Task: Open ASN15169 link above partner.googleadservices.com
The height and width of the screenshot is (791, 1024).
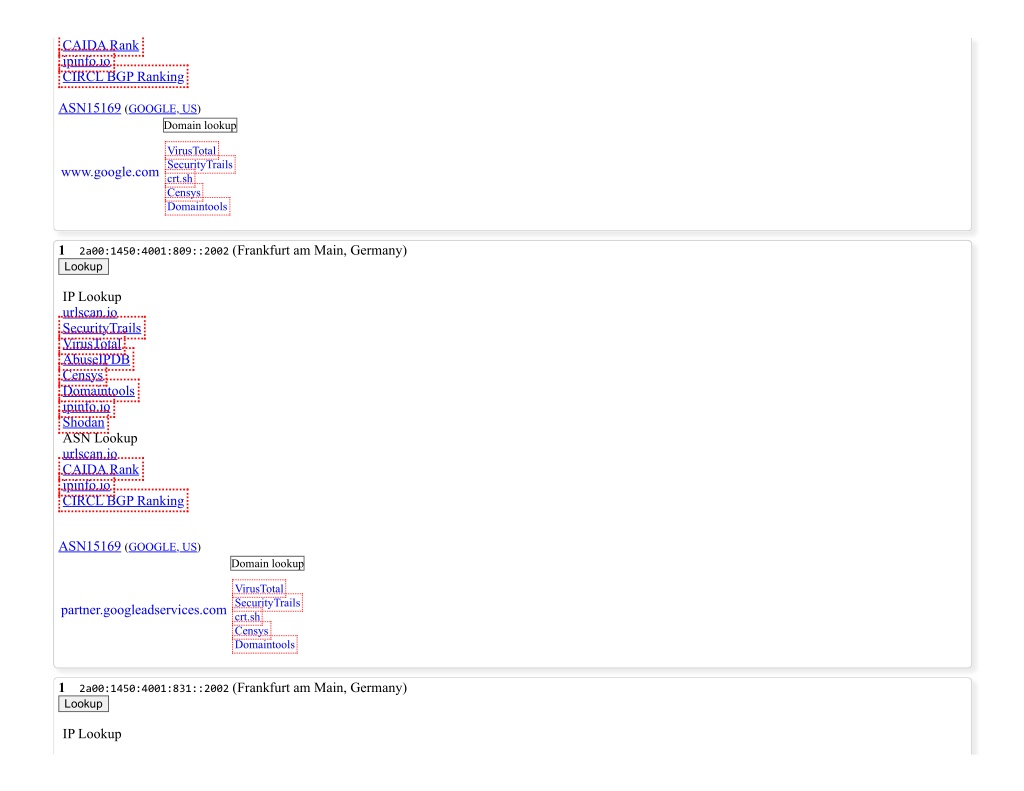Action: (x=89, y=546)
